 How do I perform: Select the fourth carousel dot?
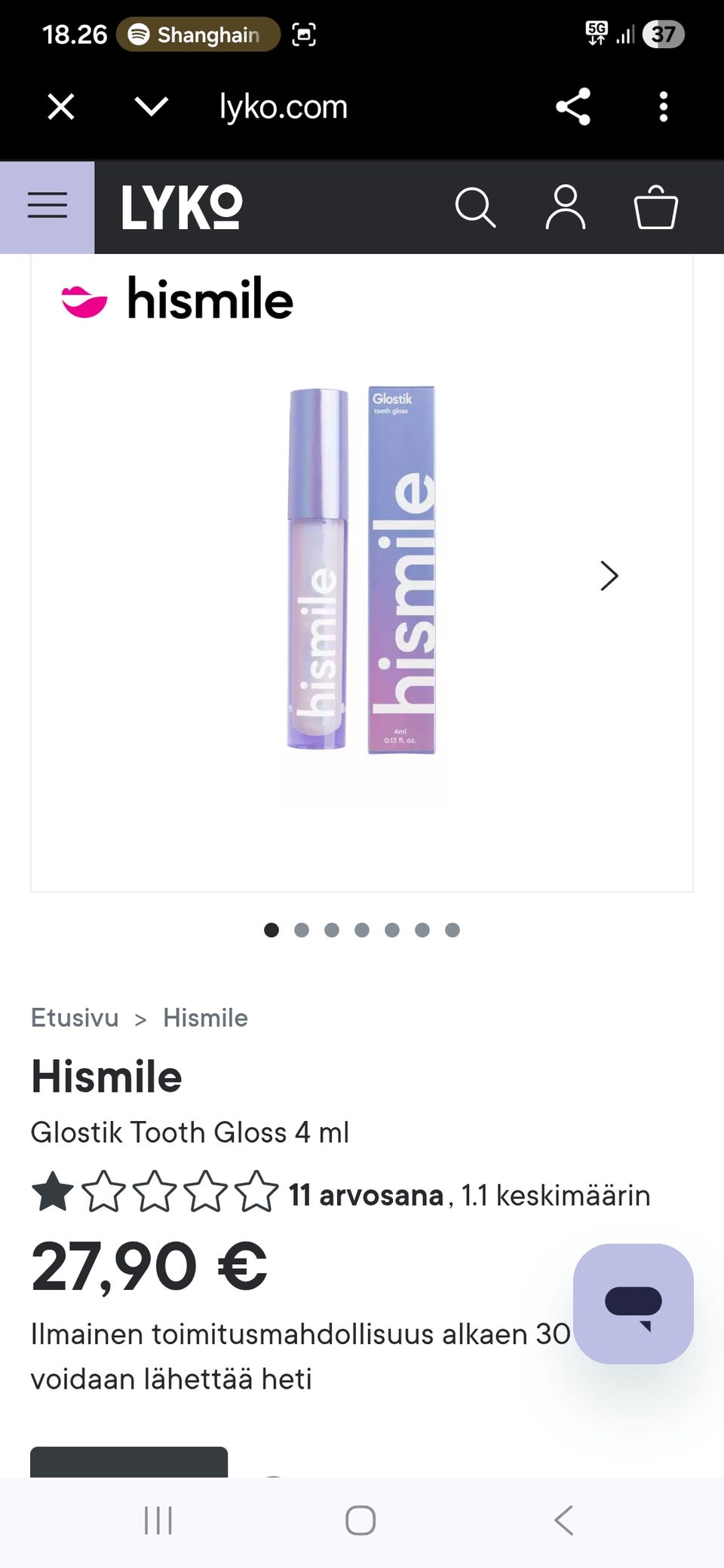[x=362, y=929]
